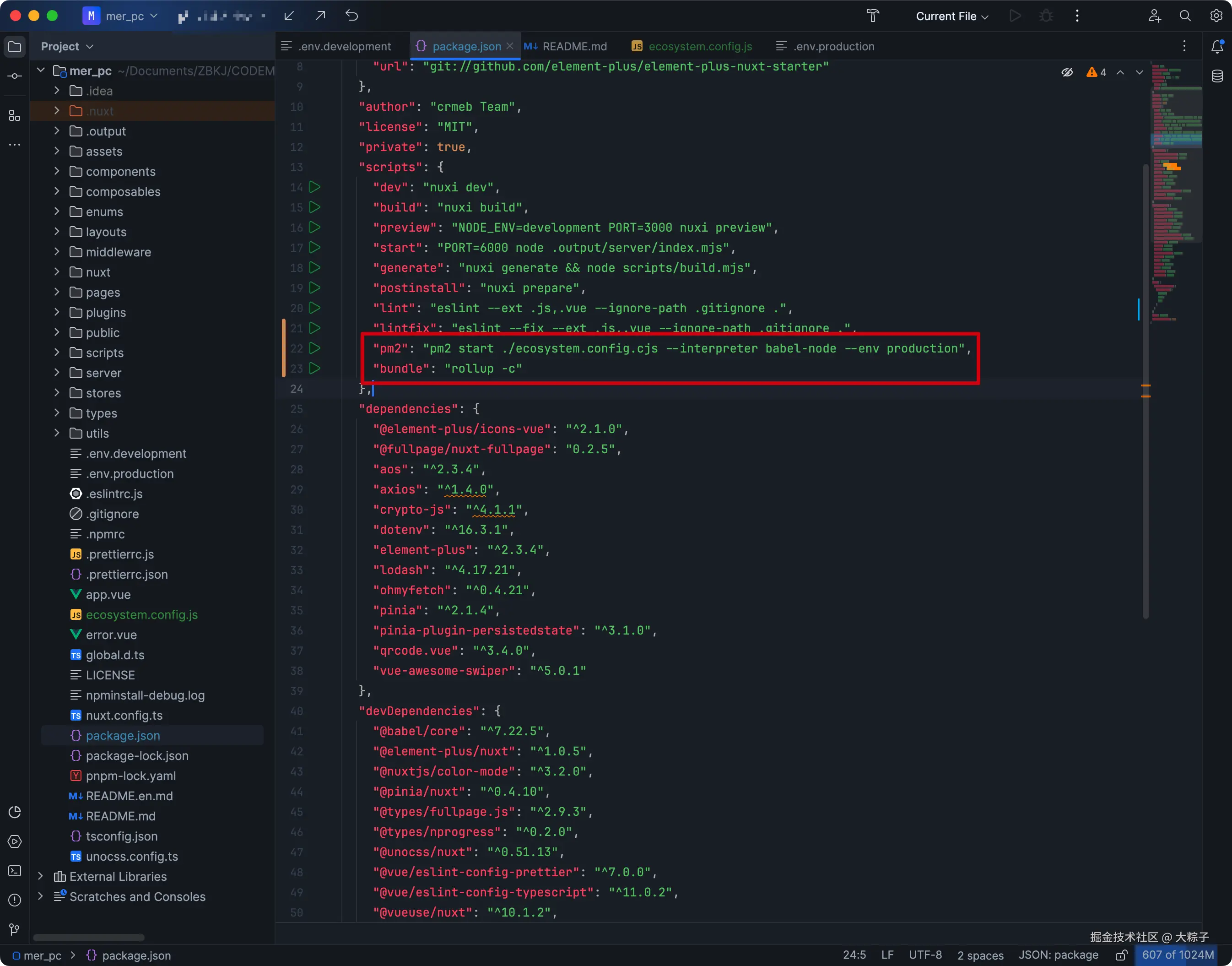Open the Git tool window icon
Viewport: 1232px width, 966px height.
coord(15,929)
